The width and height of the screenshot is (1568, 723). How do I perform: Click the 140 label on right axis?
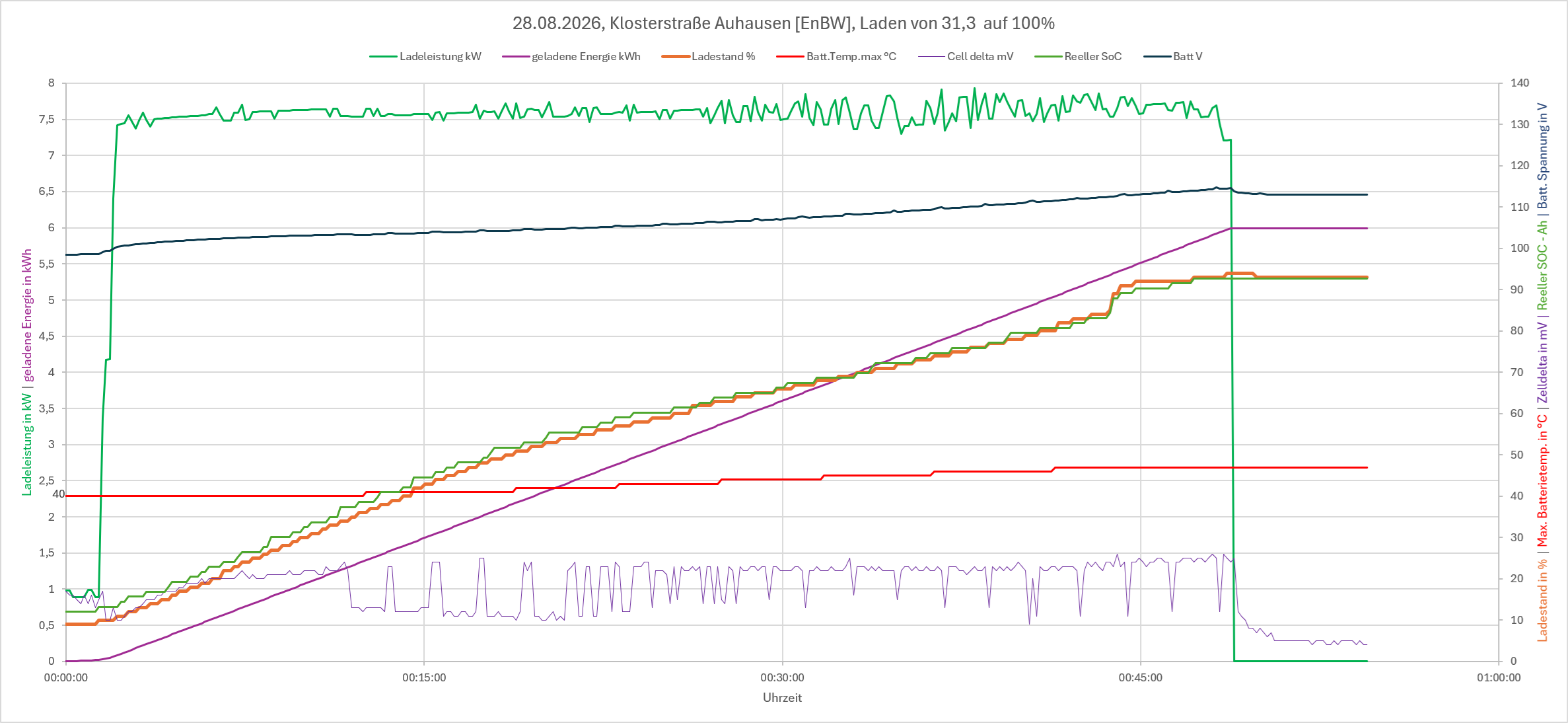tap(1520, 83)
